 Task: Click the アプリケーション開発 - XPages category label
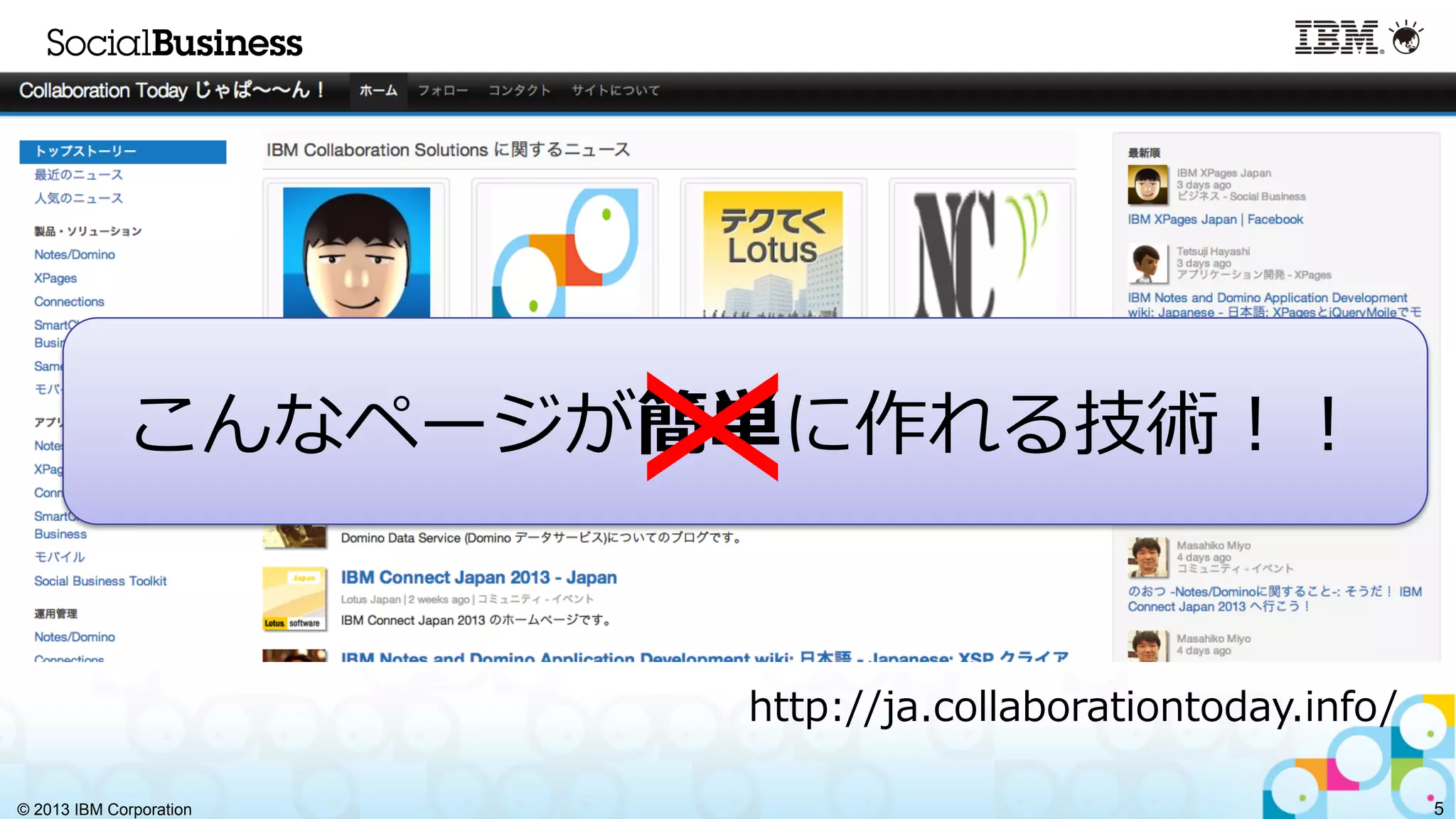click(x=1254, y=274)
